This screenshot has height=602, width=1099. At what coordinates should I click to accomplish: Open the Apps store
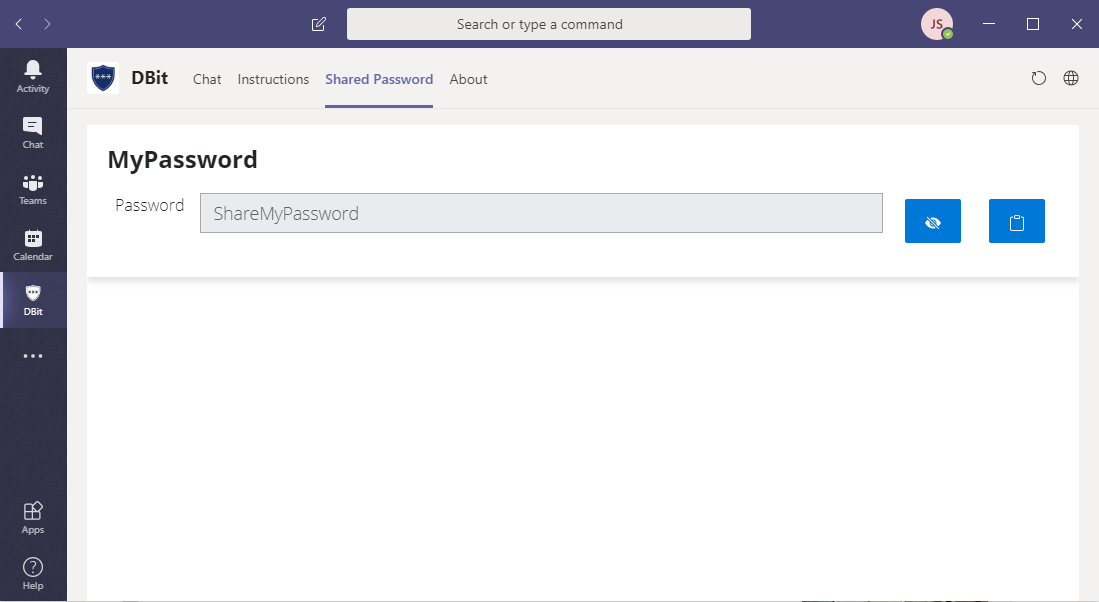click(x=33, y=518)
